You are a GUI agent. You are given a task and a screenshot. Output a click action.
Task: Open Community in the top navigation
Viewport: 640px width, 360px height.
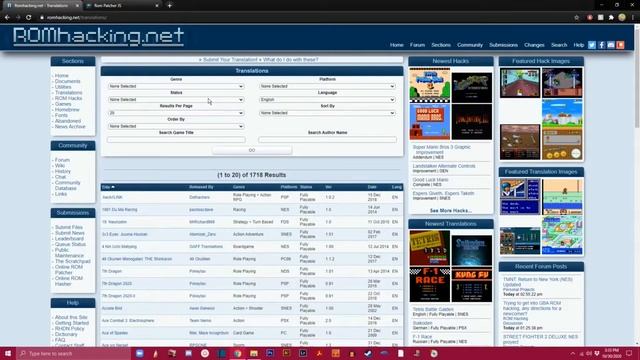(x=470, y=45)
